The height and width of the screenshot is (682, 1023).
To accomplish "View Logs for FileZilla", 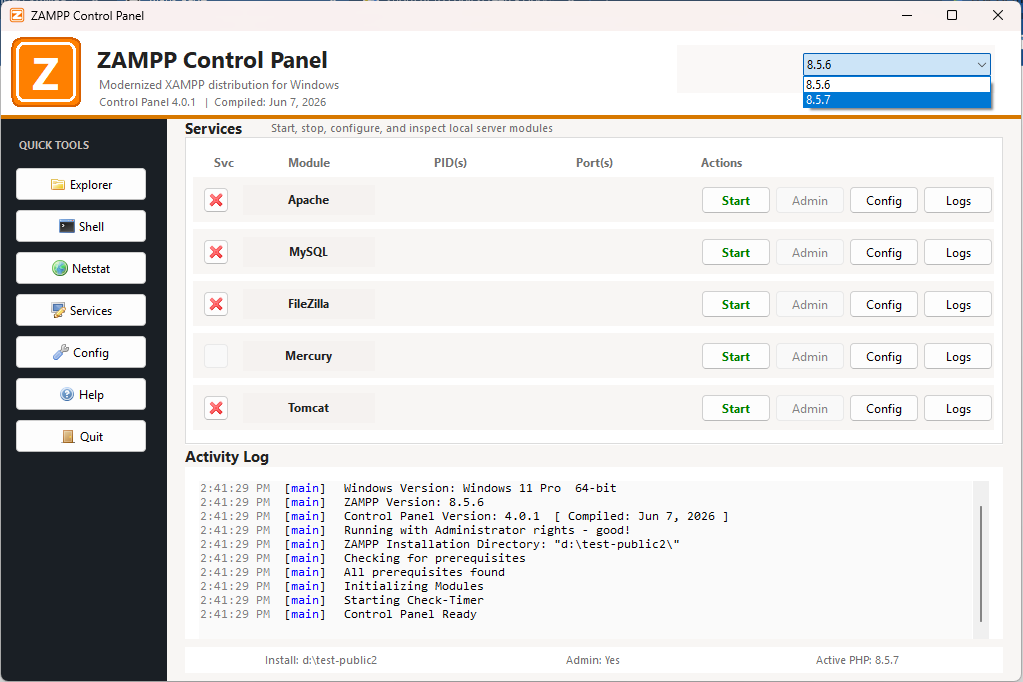I will click(x=958, y=304).
